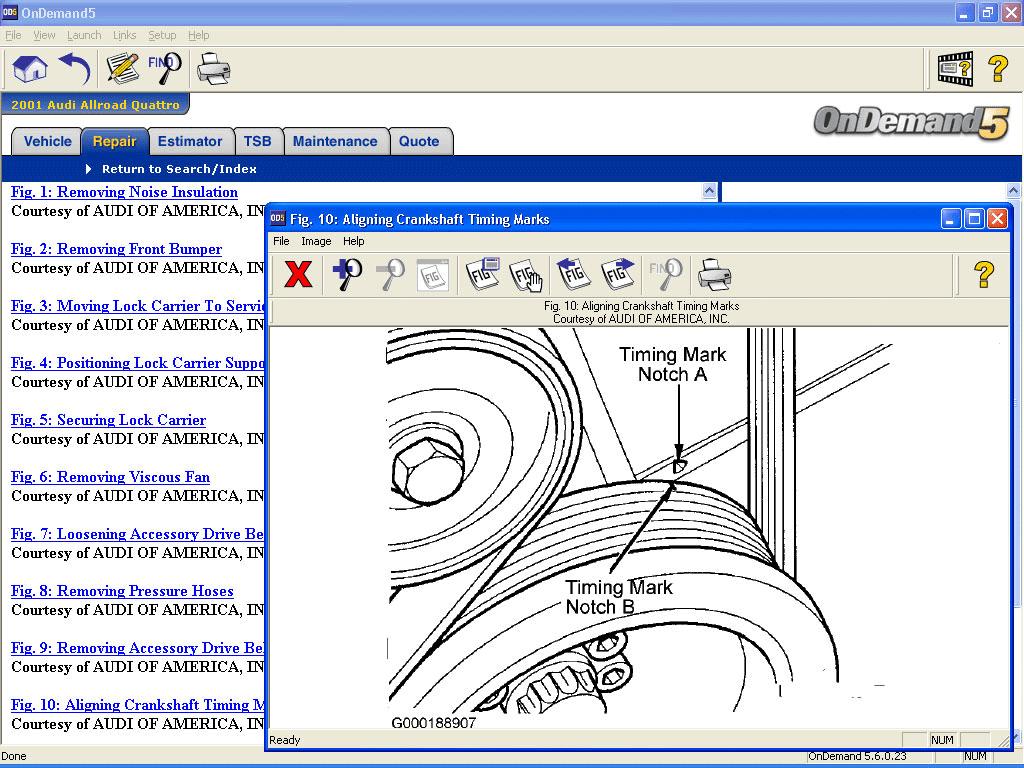Open Fig. 5: Securing Lock Carrier link

click(x=108, y=420)
